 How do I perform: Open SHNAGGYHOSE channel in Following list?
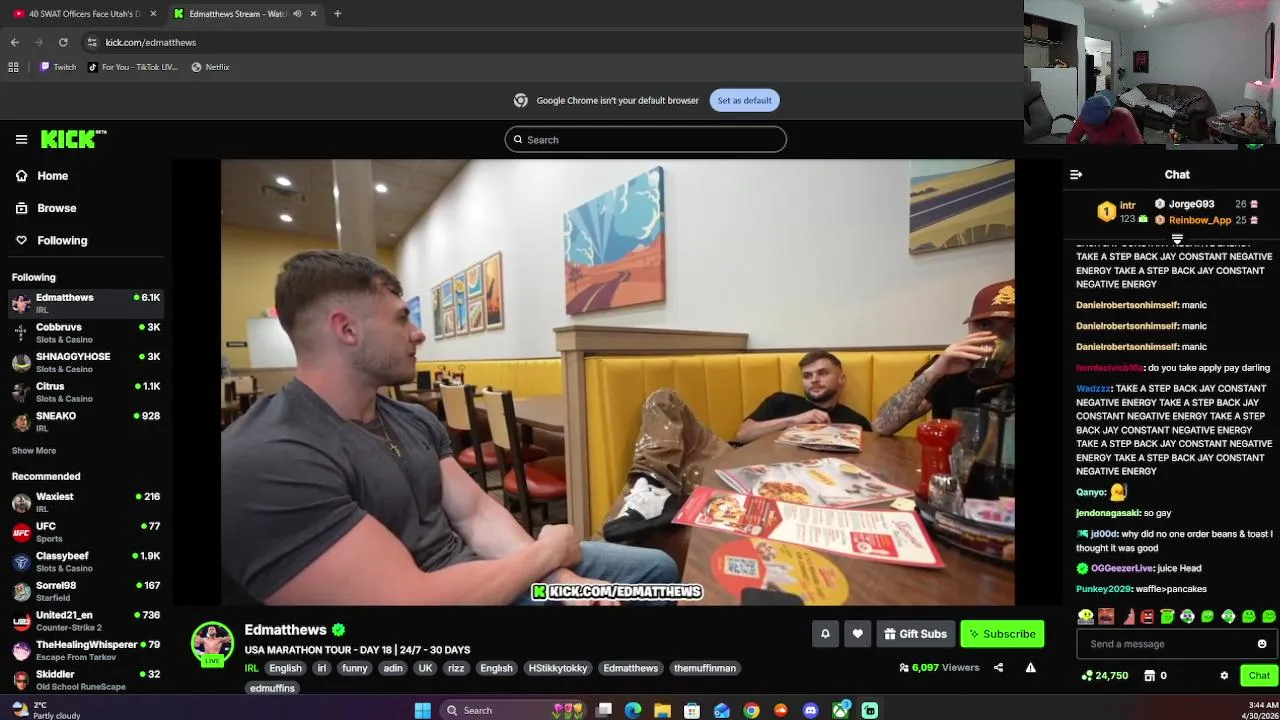[x=86, y=362]
